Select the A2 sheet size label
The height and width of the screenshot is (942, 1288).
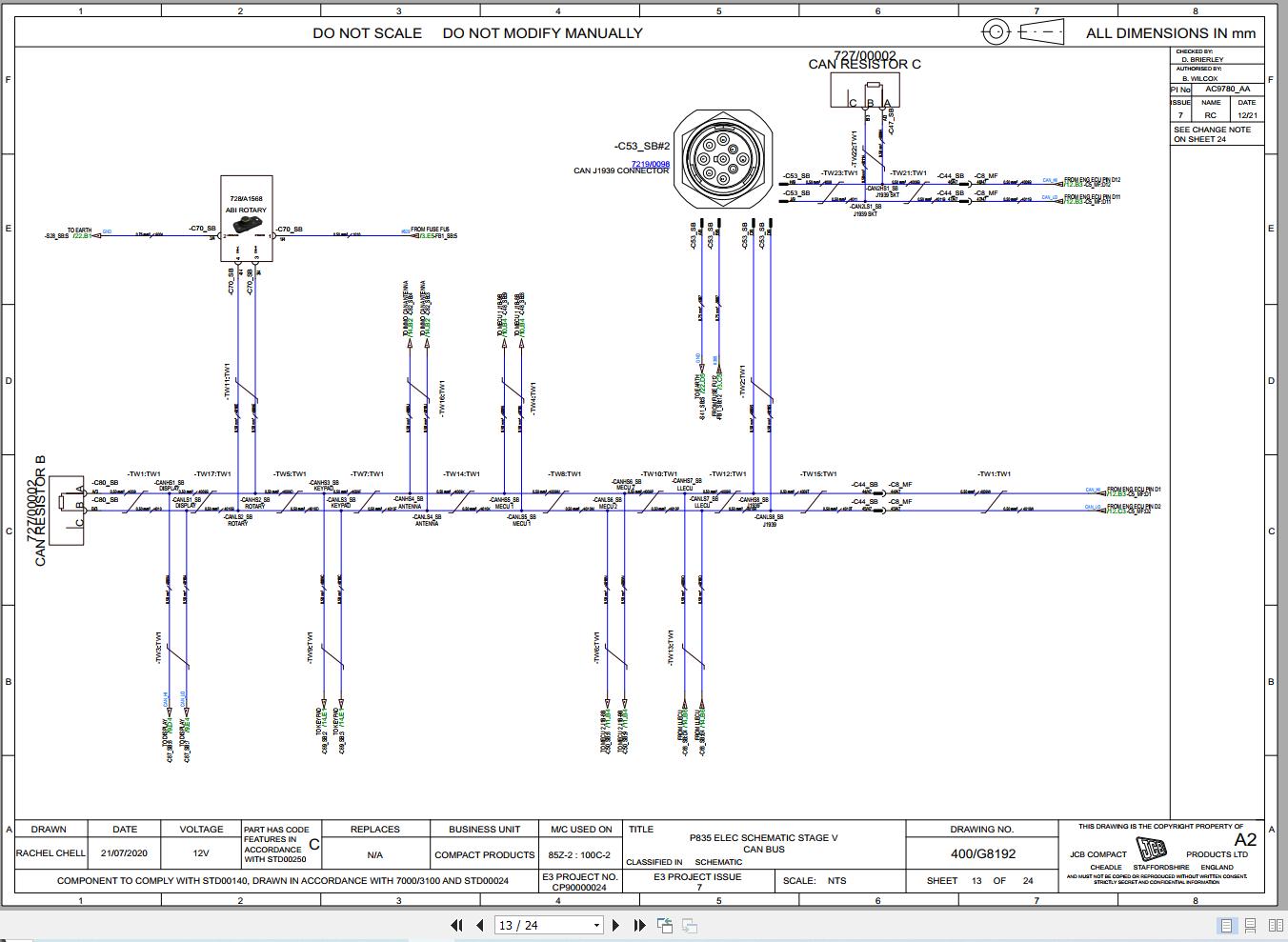pyautogui.click(x=1245, y=839)
